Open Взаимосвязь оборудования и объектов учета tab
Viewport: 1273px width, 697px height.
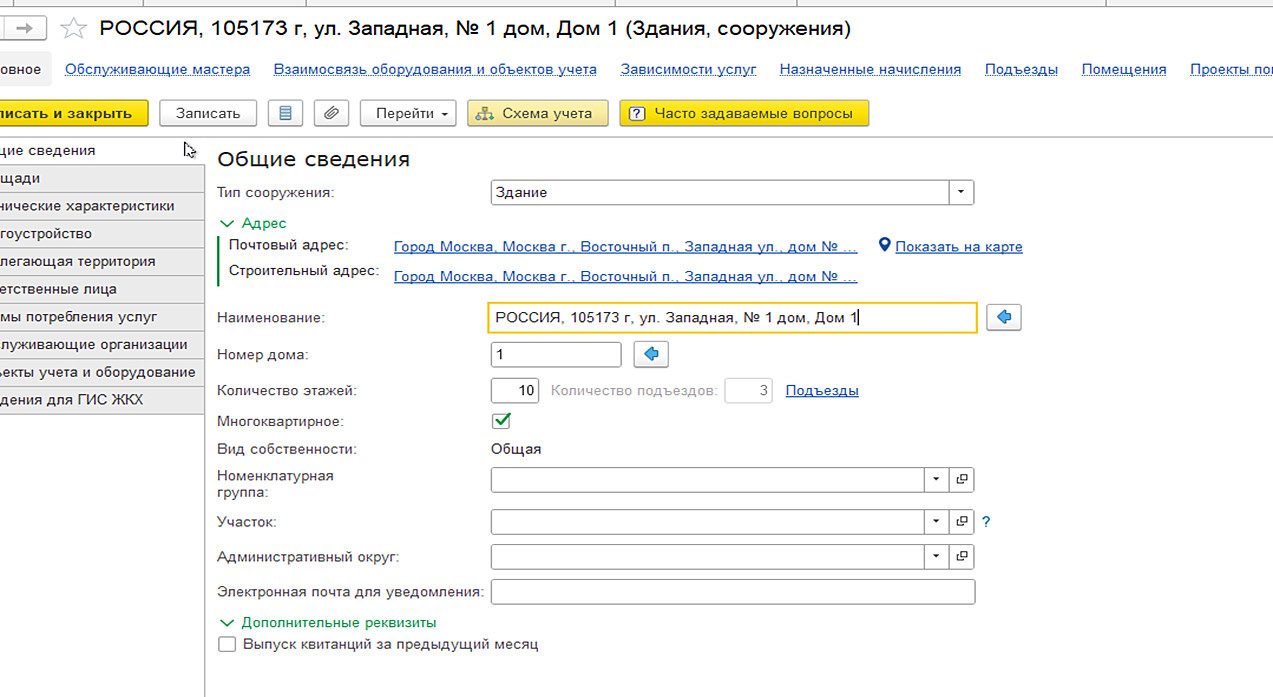tap(435, 69)
